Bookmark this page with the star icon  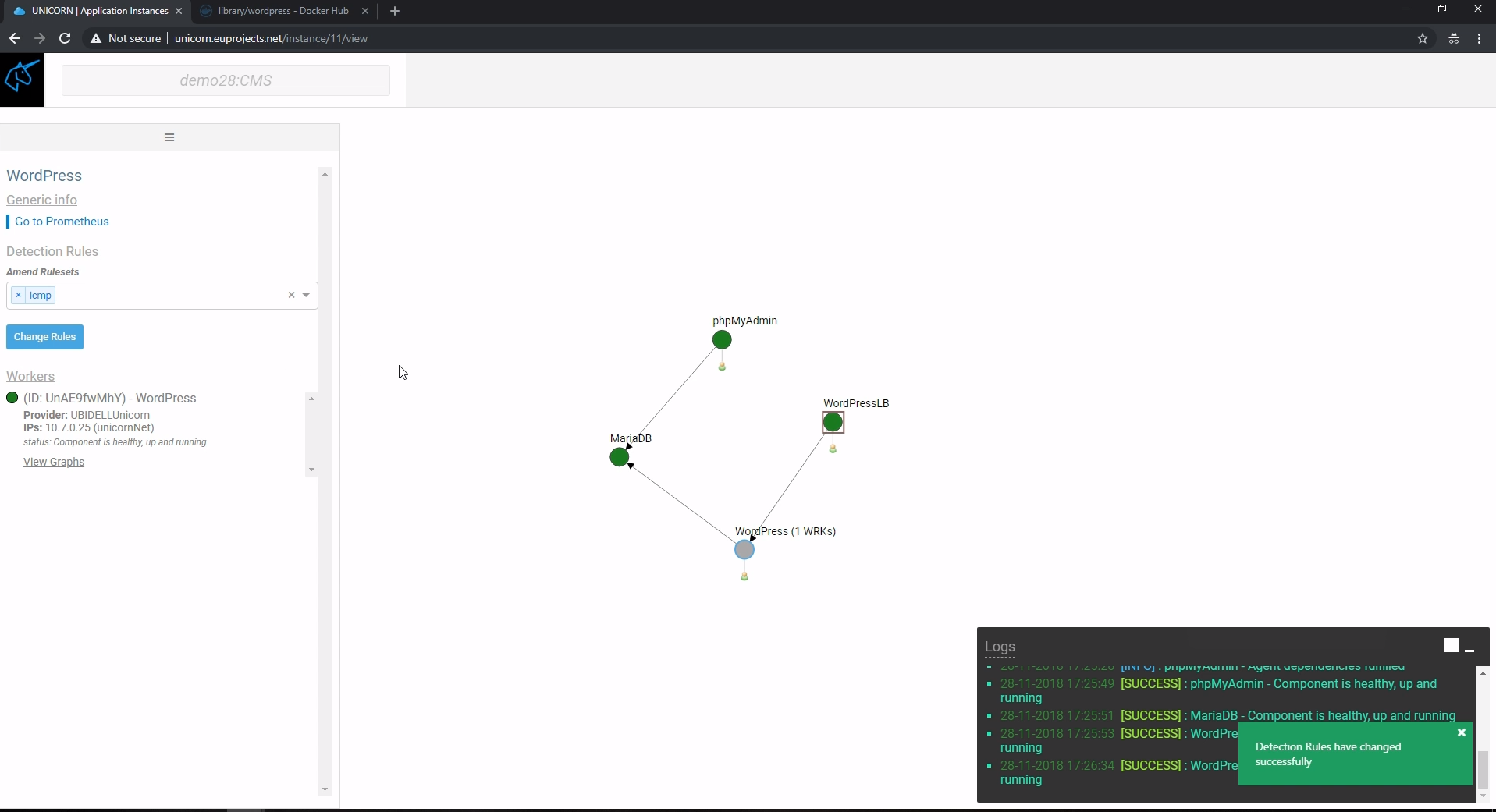1423,38
